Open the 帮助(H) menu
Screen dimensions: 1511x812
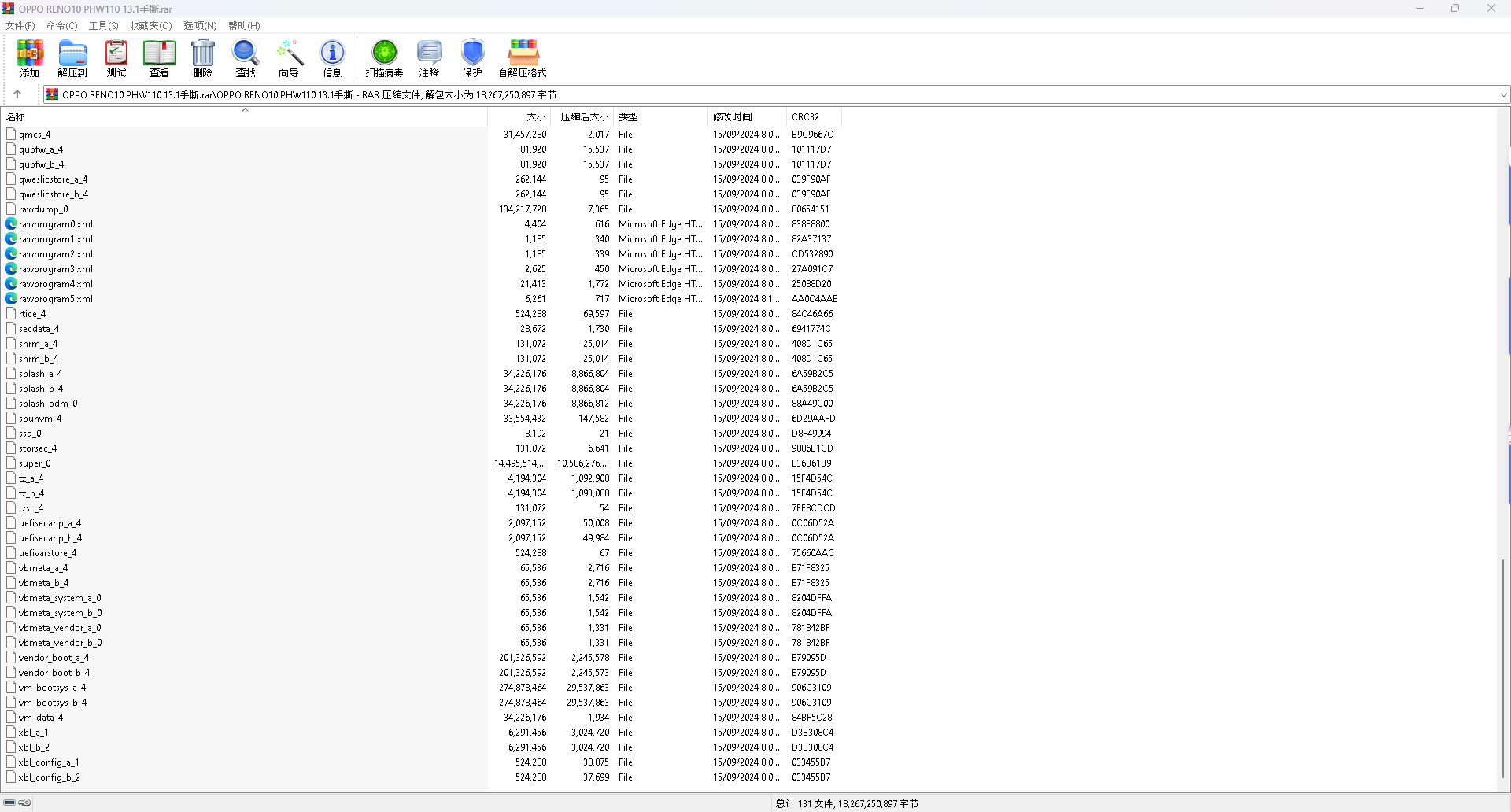point(244,26)
